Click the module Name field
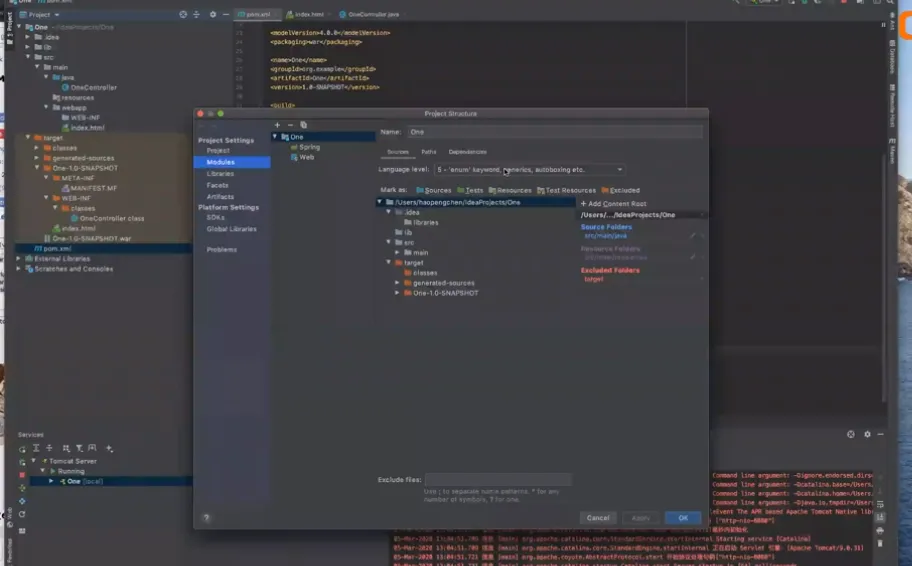912x566 pixels. (x=555, y=132)
